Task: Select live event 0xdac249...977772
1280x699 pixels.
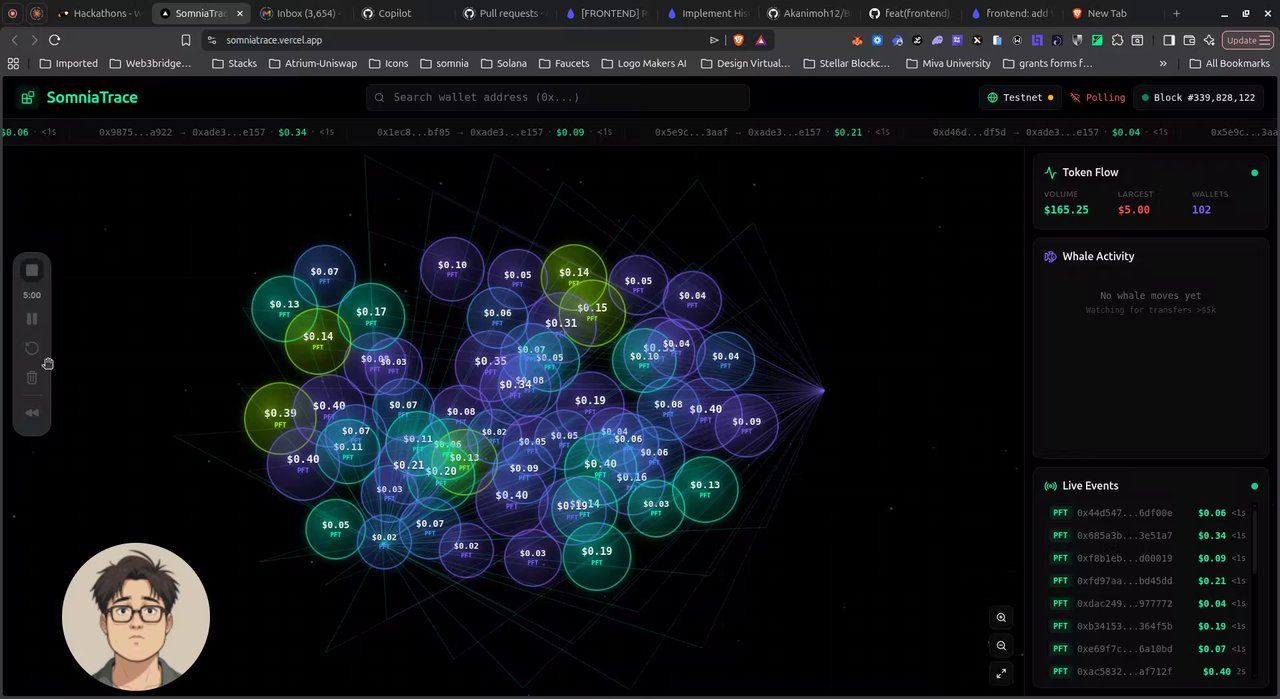Action: point(1146,604)
